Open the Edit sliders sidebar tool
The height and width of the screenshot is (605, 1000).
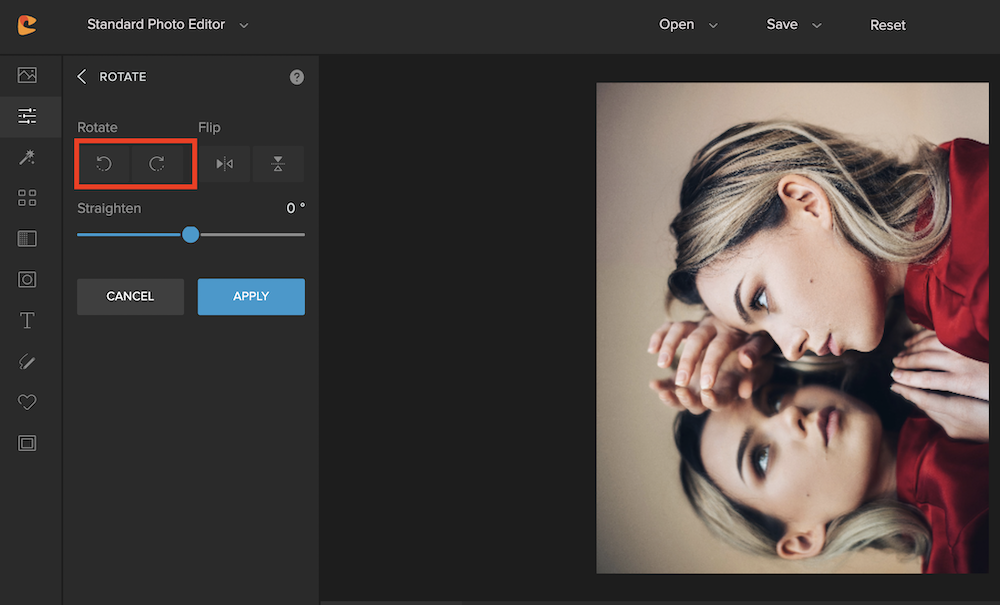[27, 116]
